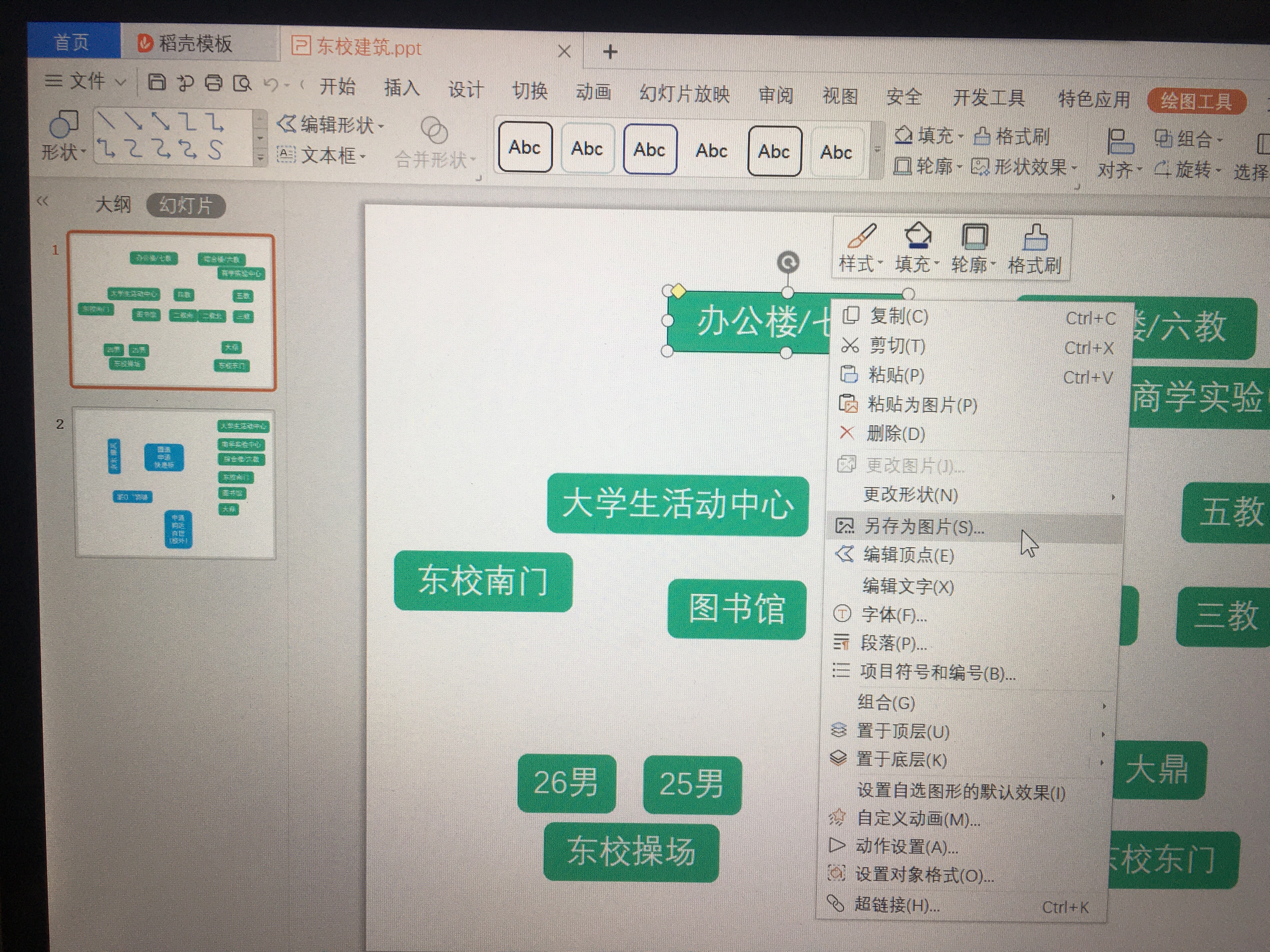Choose 复制(C) from context menu
This screenshot has width=1270, height=952.
[980, 316]
